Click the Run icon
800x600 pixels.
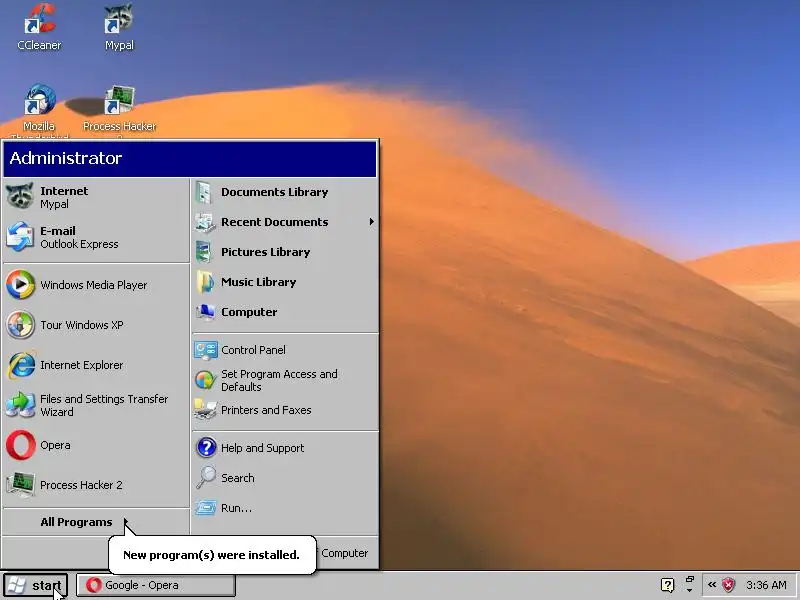coord(206,508)
